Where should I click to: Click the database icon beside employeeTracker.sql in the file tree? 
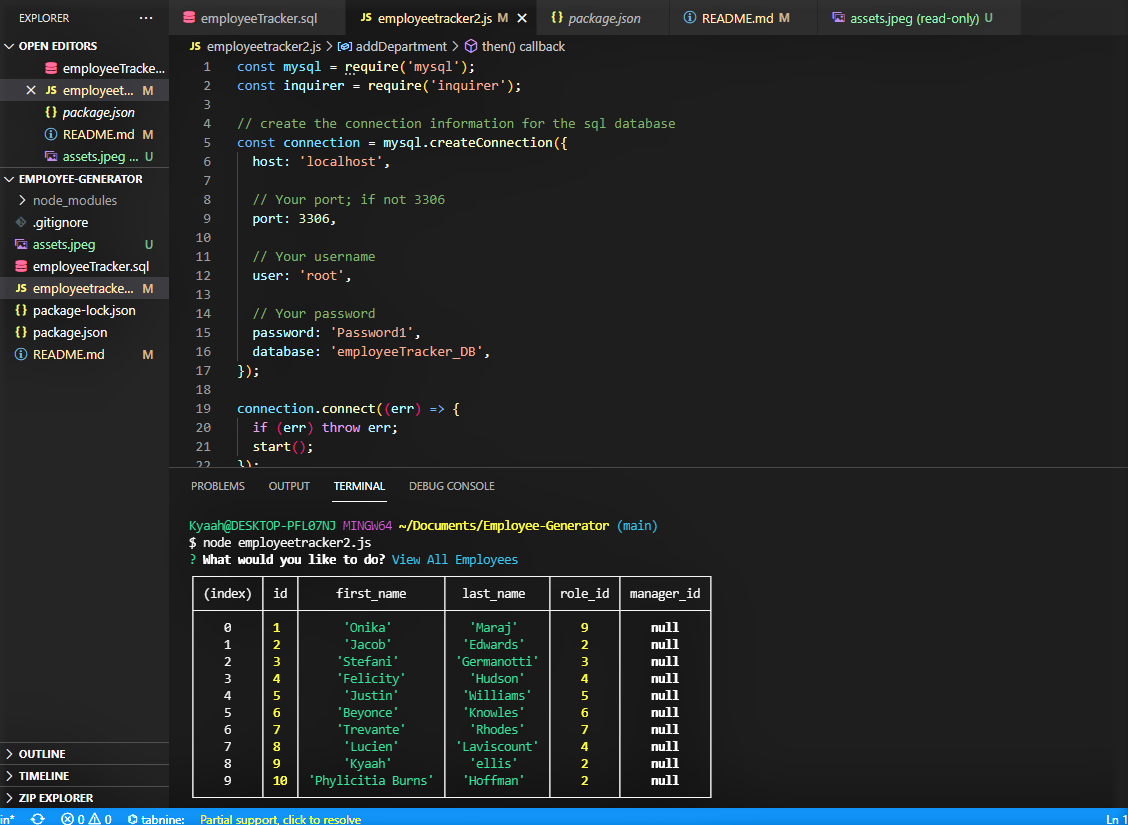[21, 267]
